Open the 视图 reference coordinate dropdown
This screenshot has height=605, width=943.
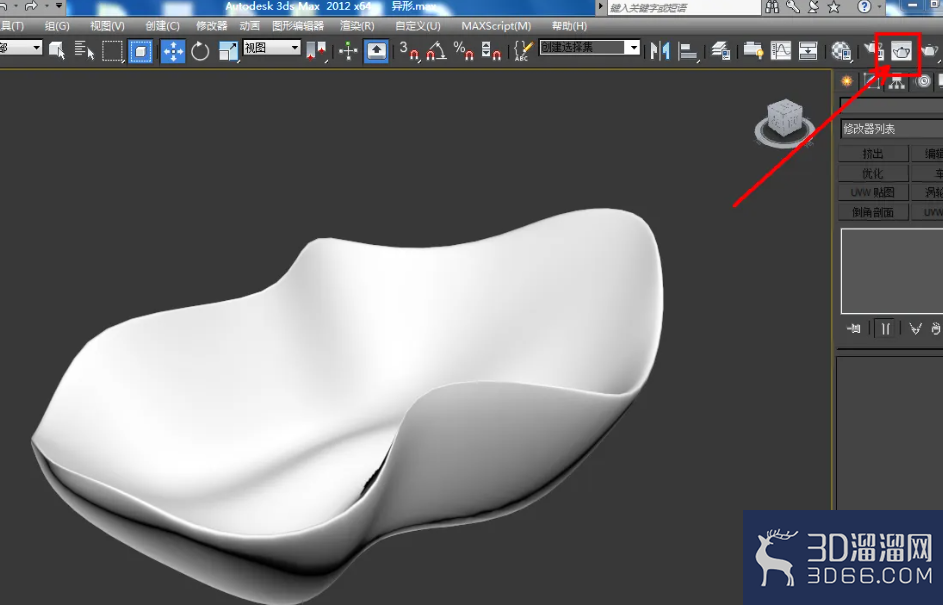coord(271,48)
